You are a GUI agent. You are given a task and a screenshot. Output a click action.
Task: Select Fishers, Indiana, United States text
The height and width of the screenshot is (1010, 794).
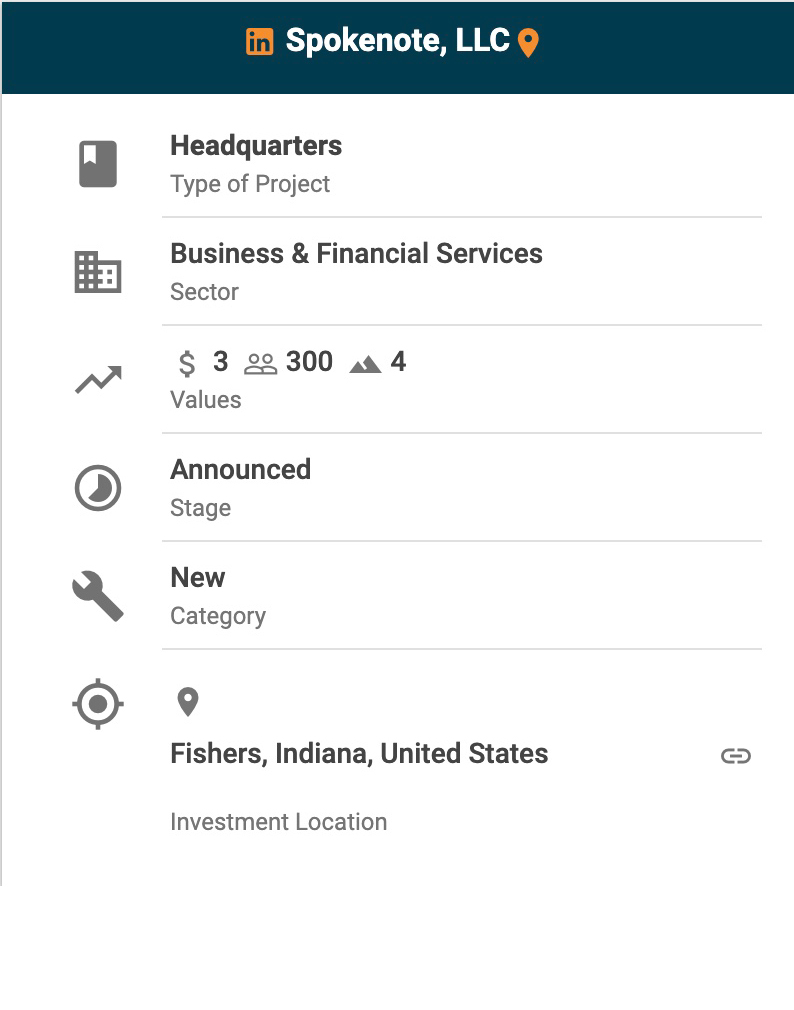(359, 754)
